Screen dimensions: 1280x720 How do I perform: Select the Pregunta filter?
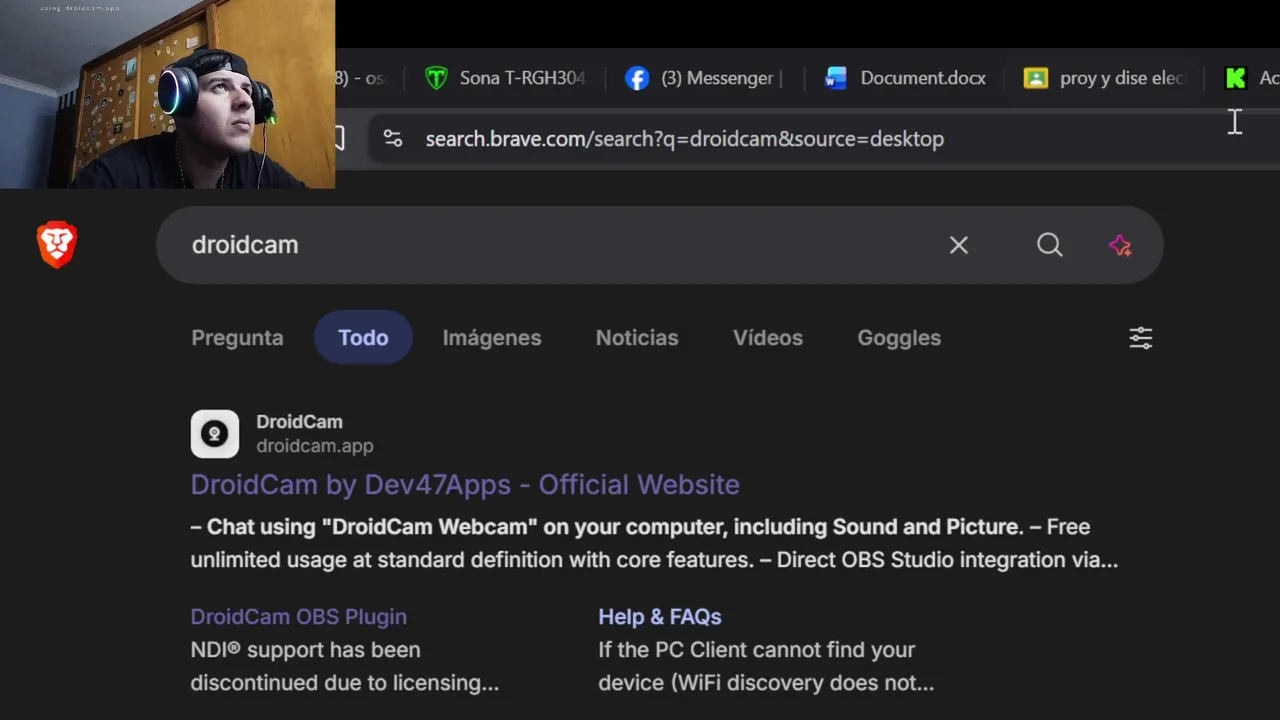pyautogui.click(x=237, y=338)
